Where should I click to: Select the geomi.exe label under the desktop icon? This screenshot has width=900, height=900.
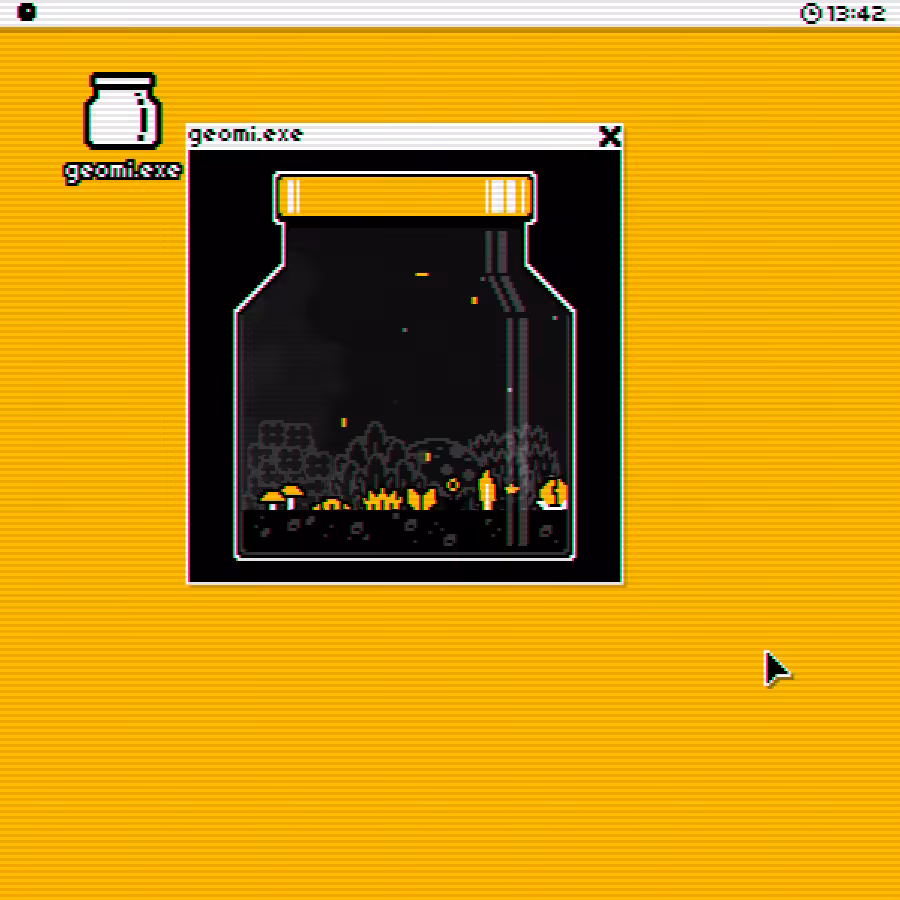122,170
